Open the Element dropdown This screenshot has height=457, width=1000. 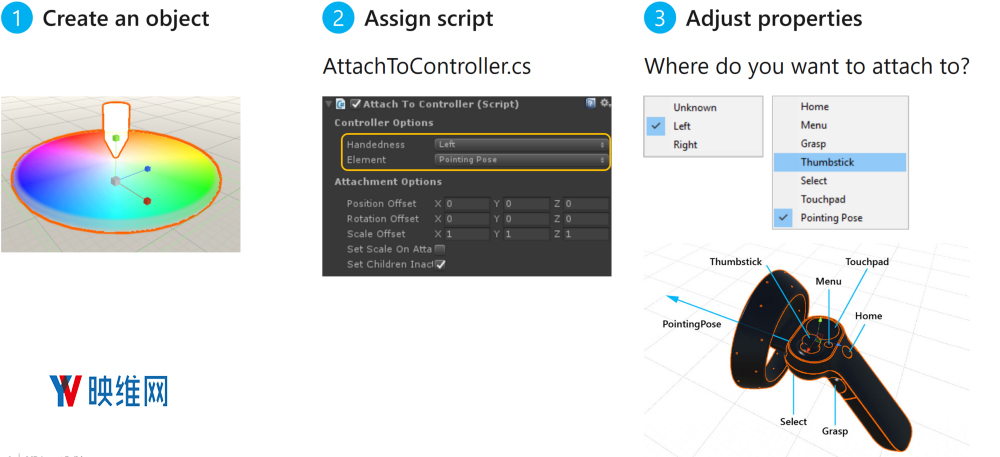(x=522, y=160)
